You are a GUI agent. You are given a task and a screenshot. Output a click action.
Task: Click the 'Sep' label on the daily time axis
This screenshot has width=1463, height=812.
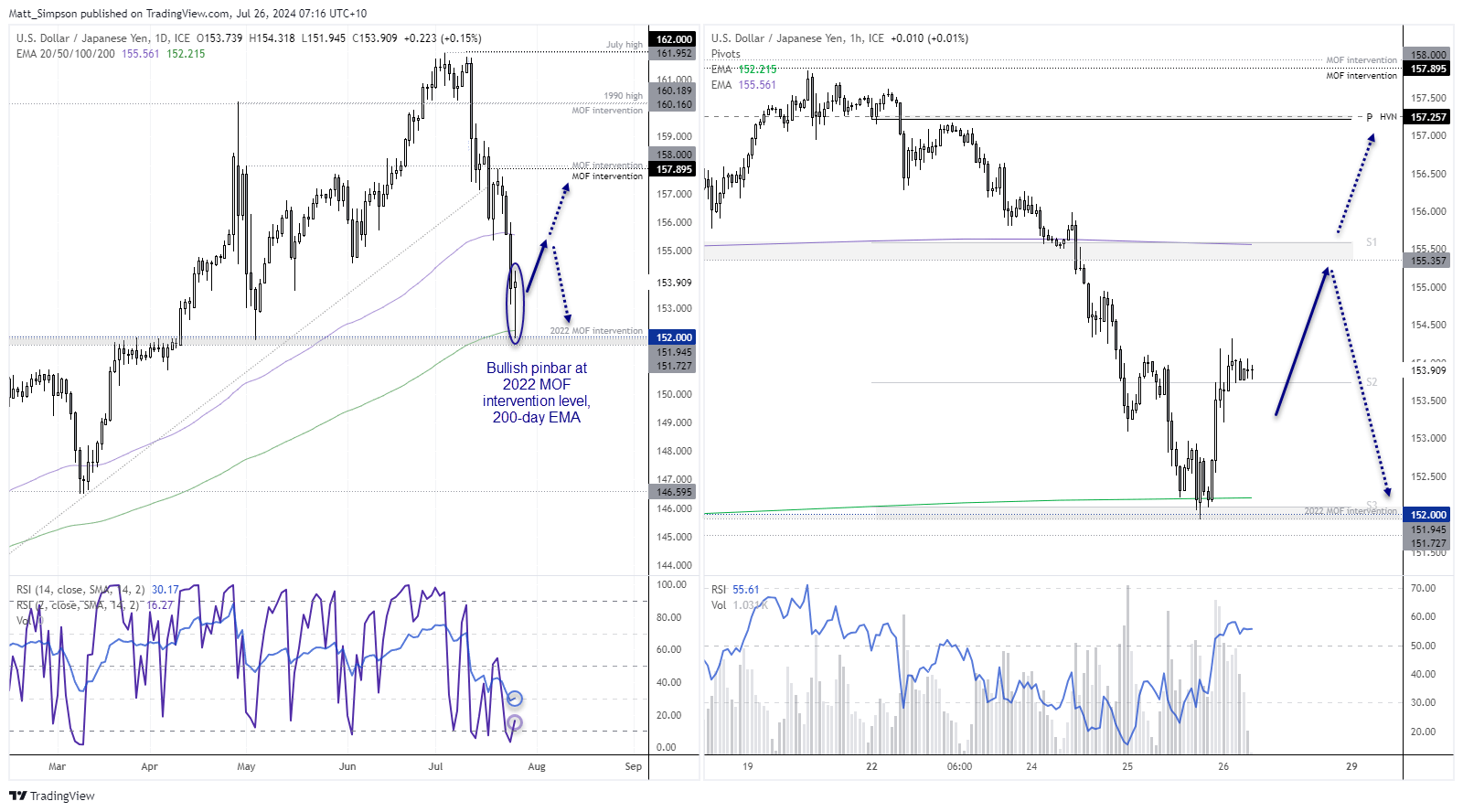(x=634, y=766)
